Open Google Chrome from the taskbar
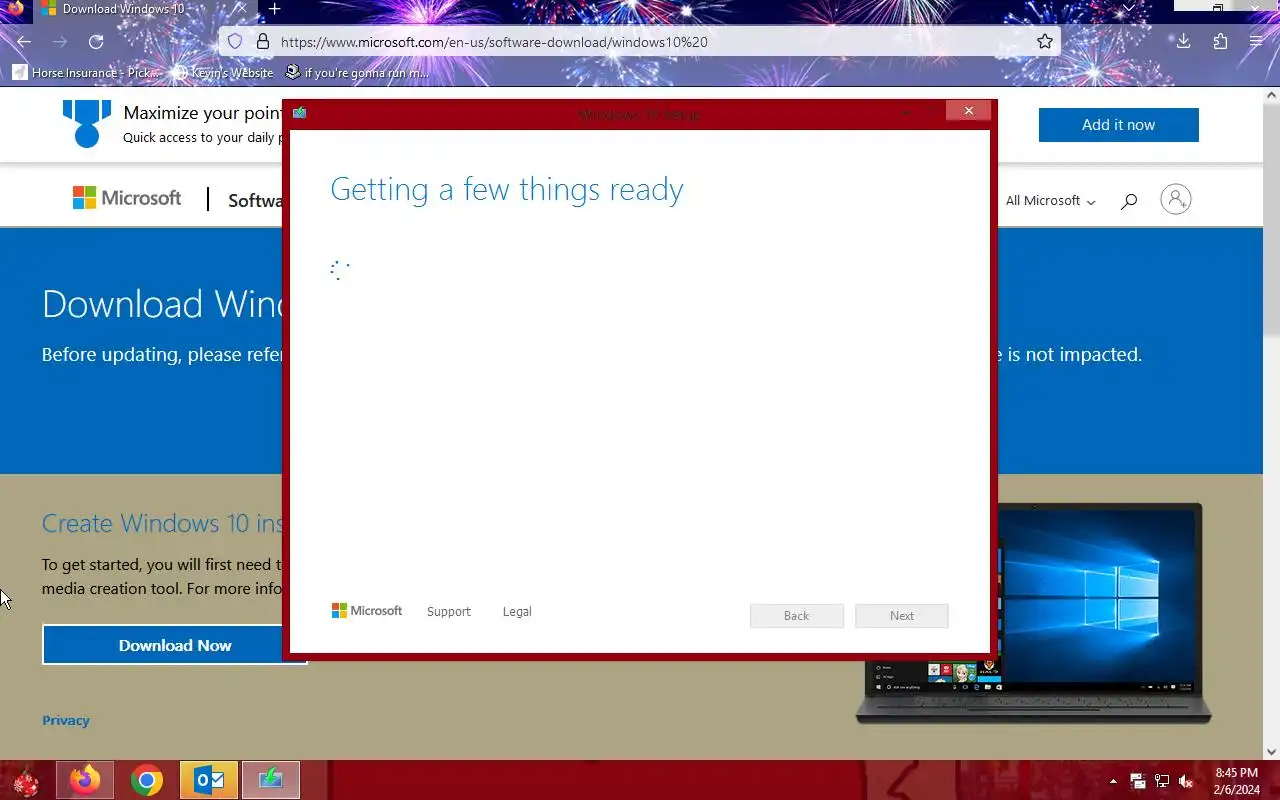 click(147, 780)
